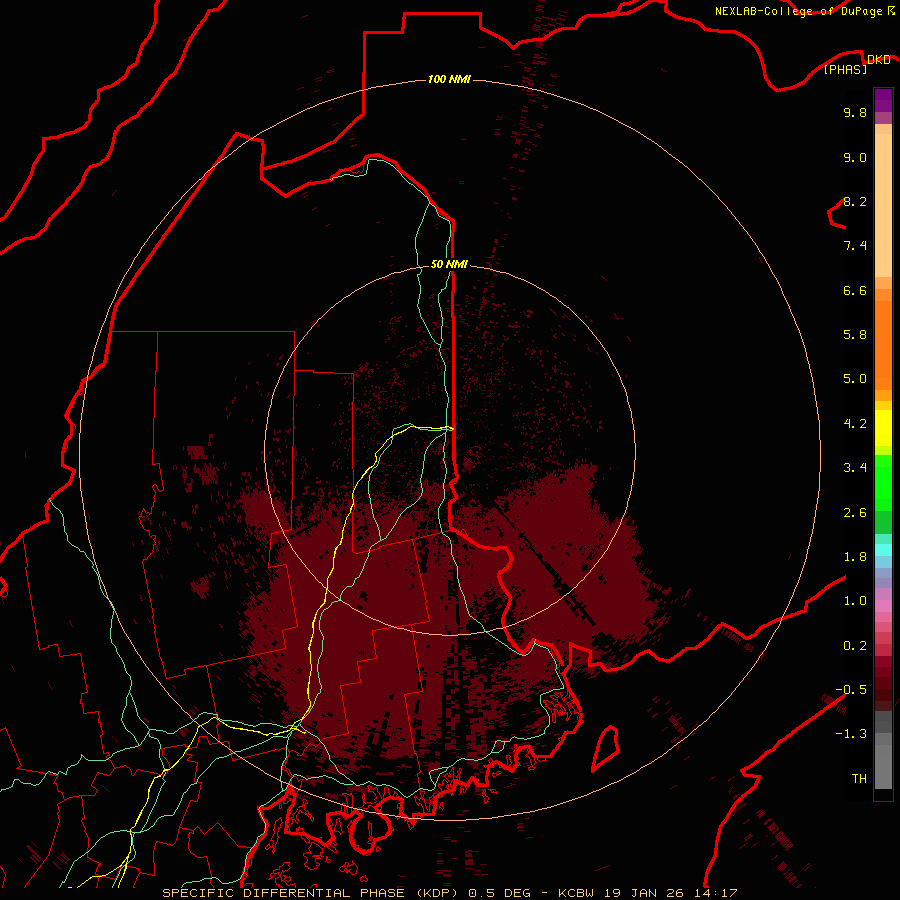The image size is (900, 900).
Task: Click the 50 NMI range ring label
Action: 449,264
